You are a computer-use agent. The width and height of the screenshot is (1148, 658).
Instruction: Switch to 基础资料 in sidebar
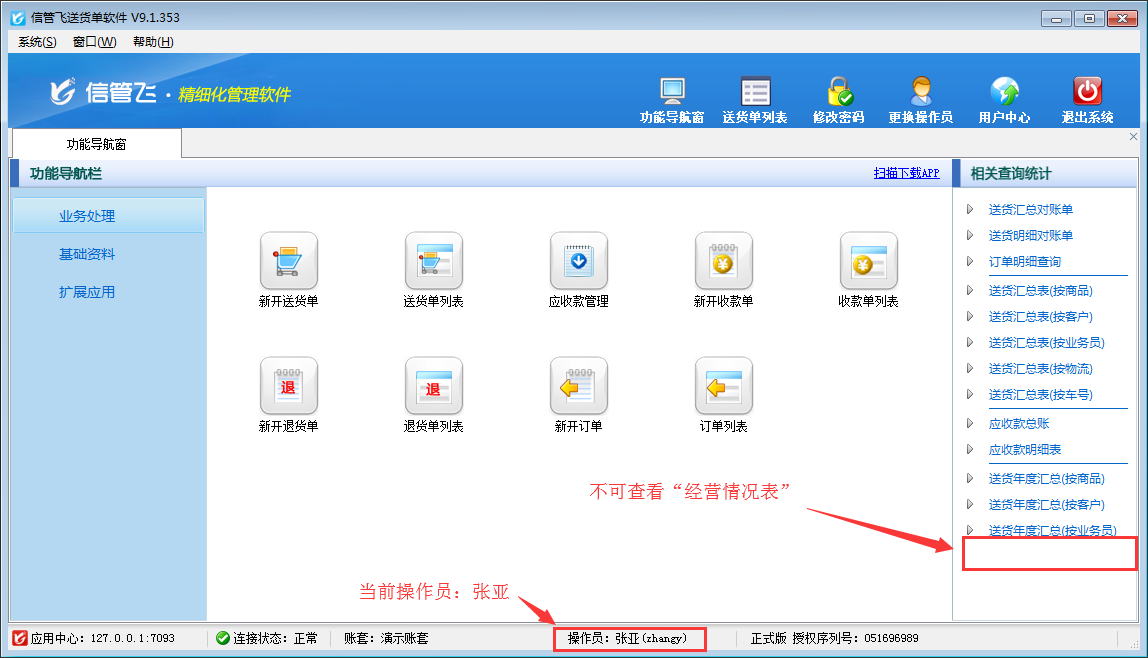87,254
